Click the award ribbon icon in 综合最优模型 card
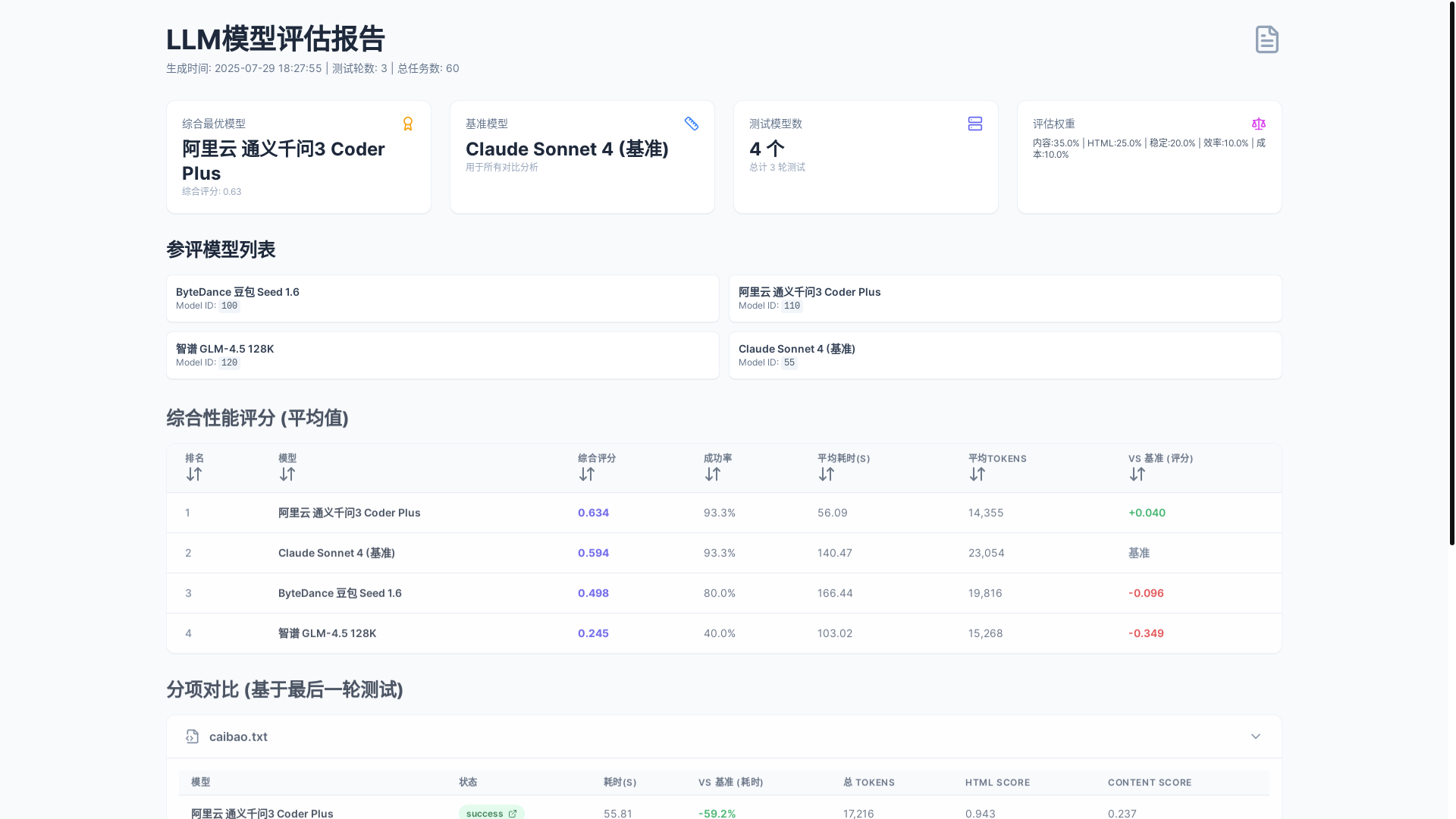Screen dimensions: 1456x819 click(408, 124)
